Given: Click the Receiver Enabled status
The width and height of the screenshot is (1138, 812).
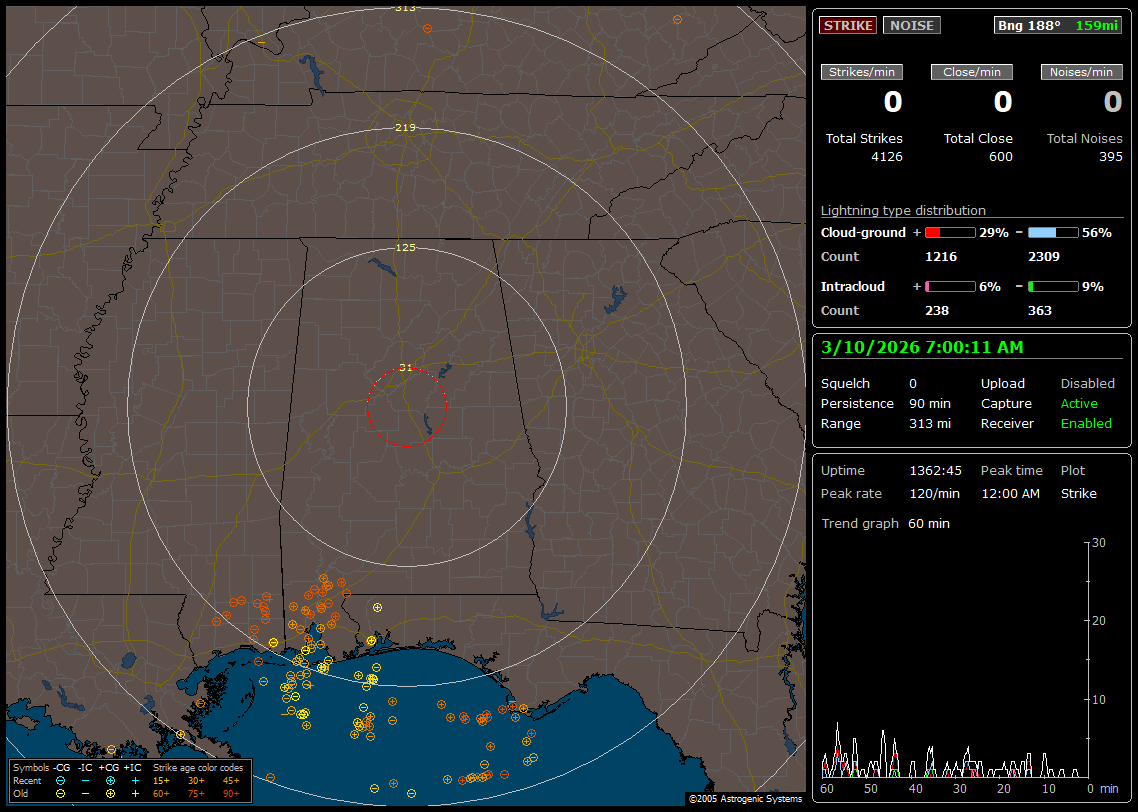Looking at the screenshot, I should pyautogui.click(x=1086, y=423).
